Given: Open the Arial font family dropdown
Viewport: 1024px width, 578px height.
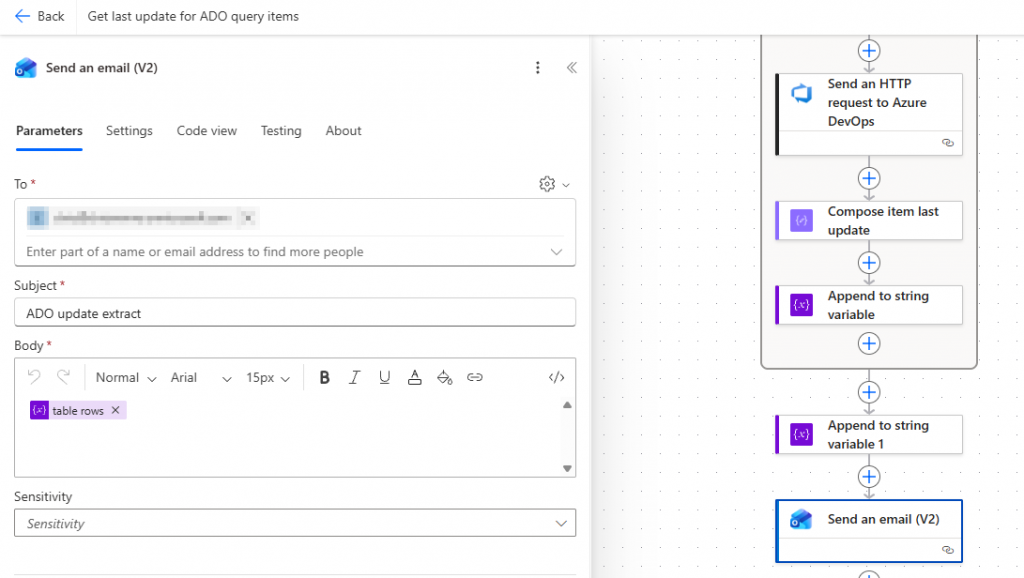Looking at the screenshot, I should pyautogui.click(x=201, y=378).
